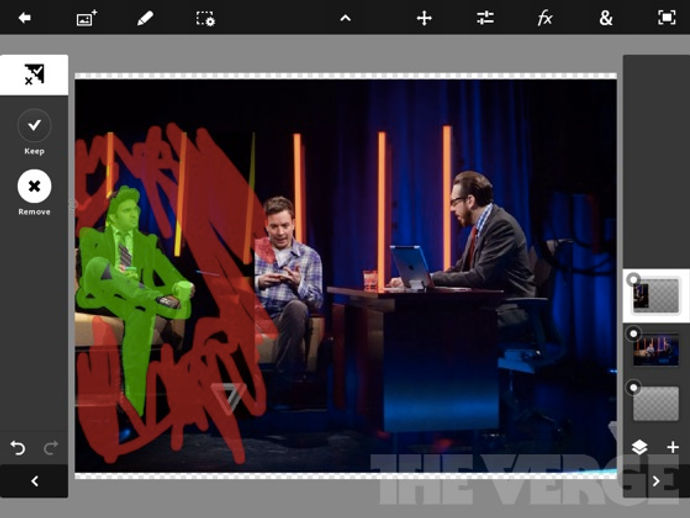Tap the Scribble Selection tool header

click(34, 75)
